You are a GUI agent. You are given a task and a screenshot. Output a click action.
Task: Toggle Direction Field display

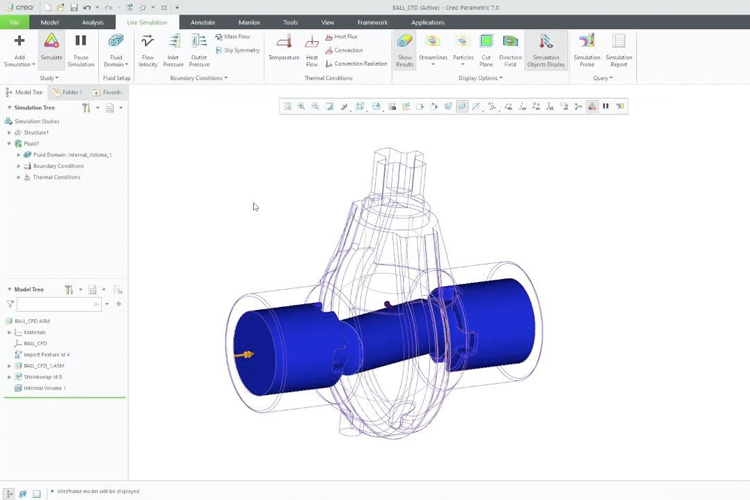click(510, 47)
